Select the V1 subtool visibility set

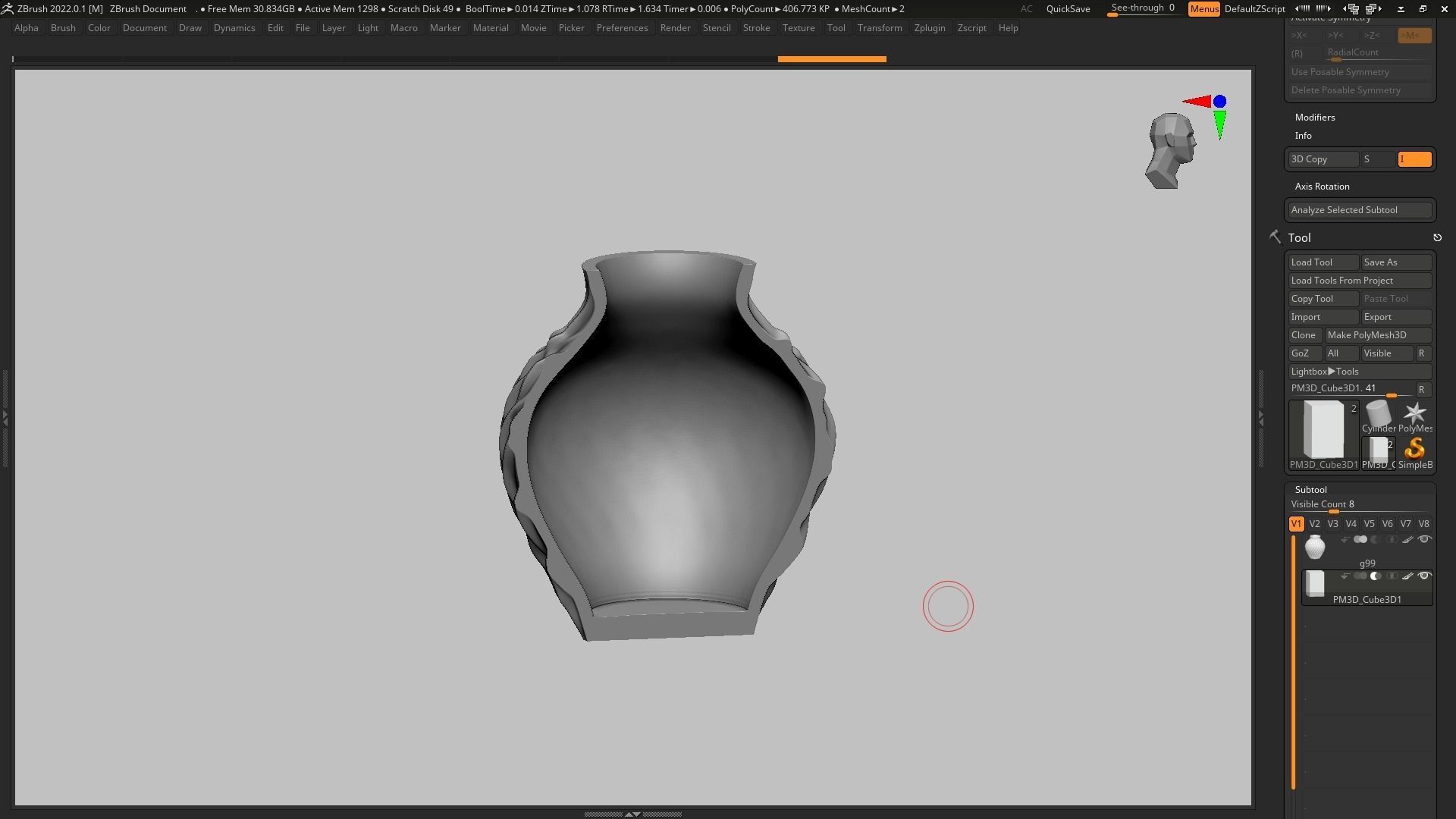point(1296,524)
